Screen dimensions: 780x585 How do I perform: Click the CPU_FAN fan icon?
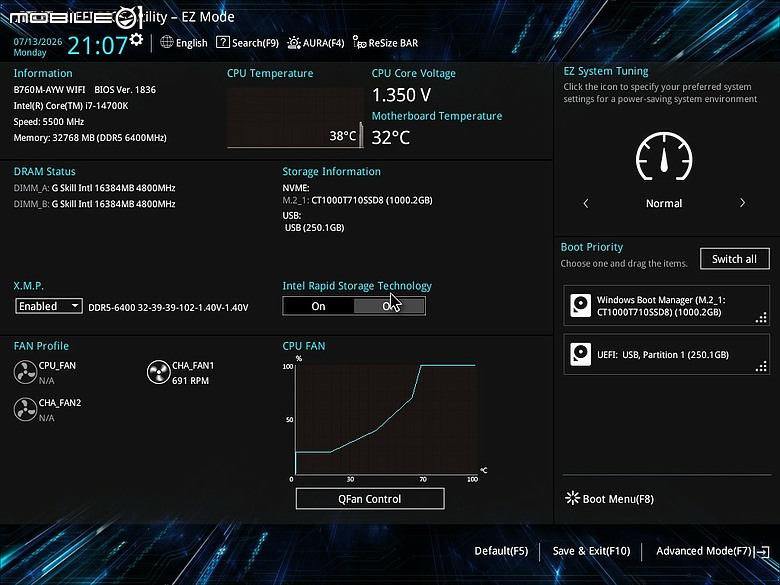point(25,372)
